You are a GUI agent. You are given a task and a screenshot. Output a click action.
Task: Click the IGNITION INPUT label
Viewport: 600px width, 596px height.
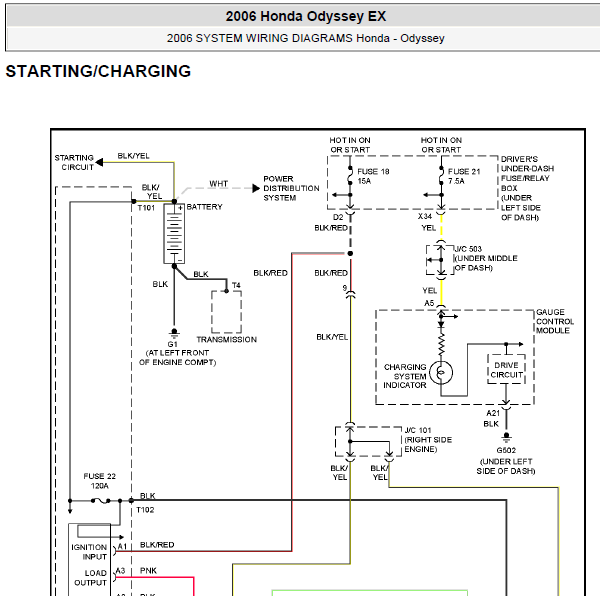click(x=89, y=552)
